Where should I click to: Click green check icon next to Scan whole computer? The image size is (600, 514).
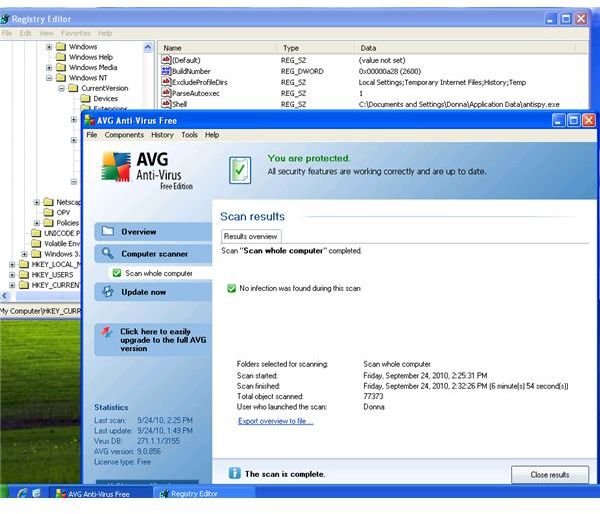pyautogui.click(x=117, y=273)
